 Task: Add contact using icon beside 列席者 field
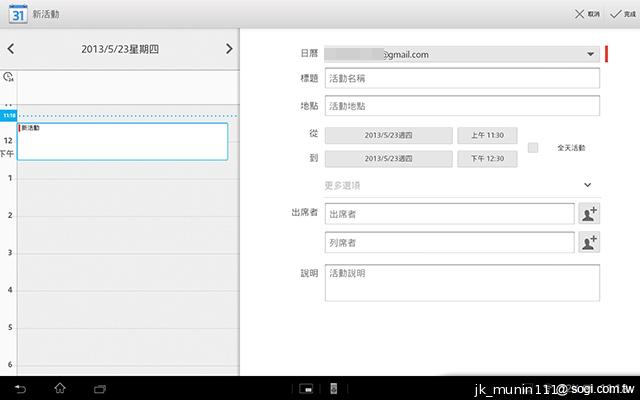coord(589,242)
